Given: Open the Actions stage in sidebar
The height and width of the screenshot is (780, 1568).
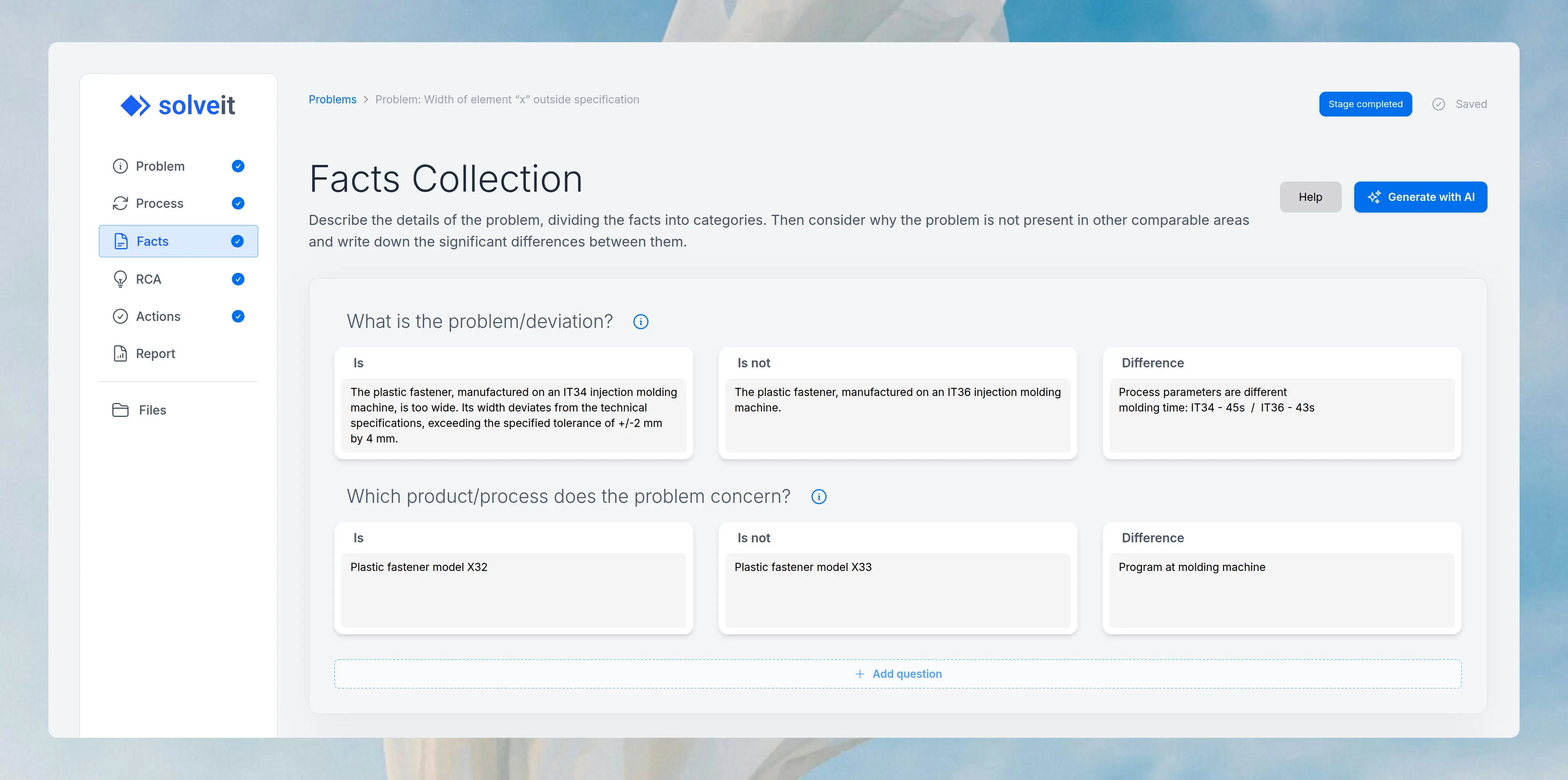Looking at the screenshot, I should pos(158,316).
